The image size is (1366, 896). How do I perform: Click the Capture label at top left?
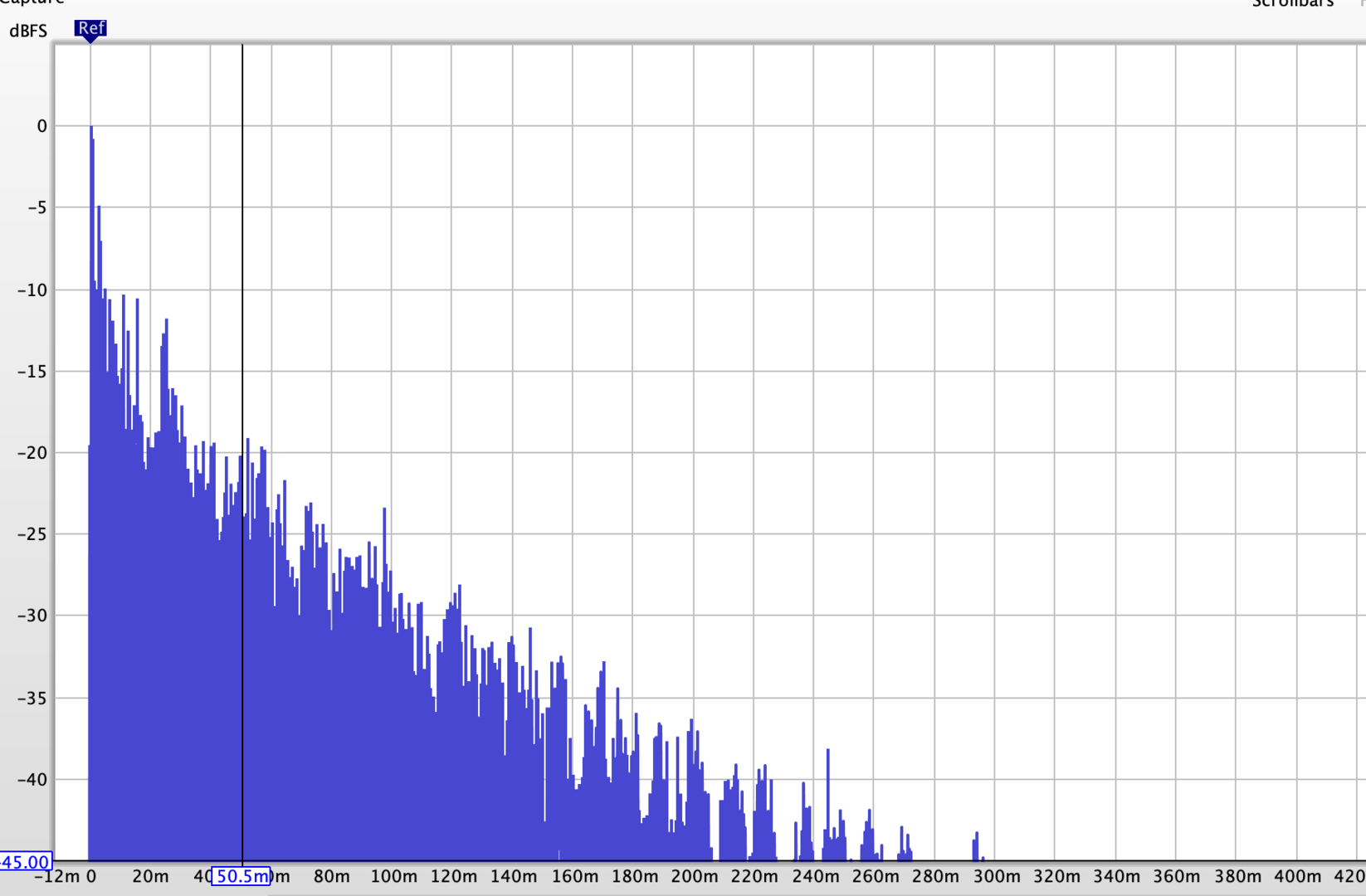pyautogui.click(x=32, y=2)
